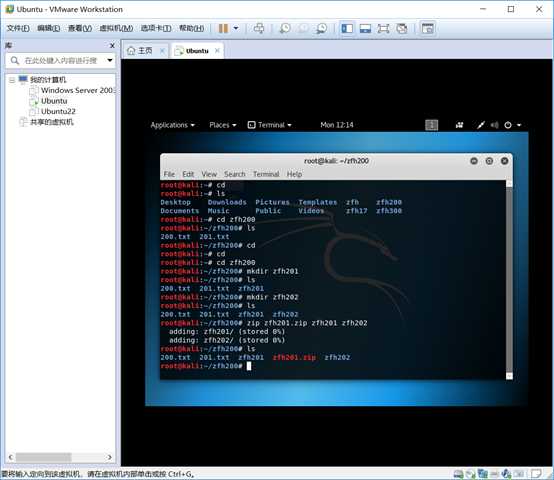Open the 虚拟机(M) menu
The image size is (554, 480).
(116, 28)
